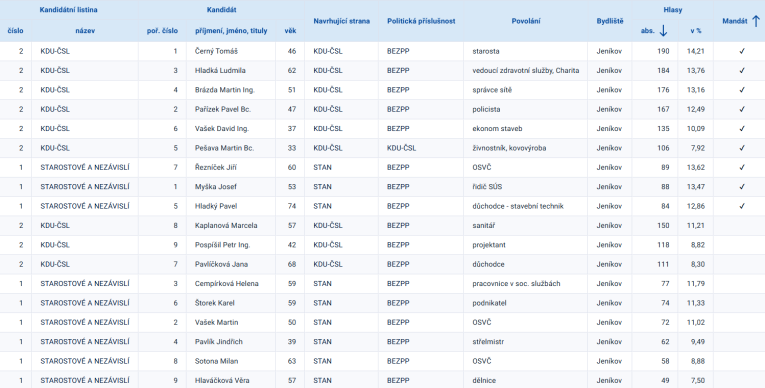Select the name 'Vašek David Ing.'
The height and width of the screenshot is (388, 765).
pos(221,128)
